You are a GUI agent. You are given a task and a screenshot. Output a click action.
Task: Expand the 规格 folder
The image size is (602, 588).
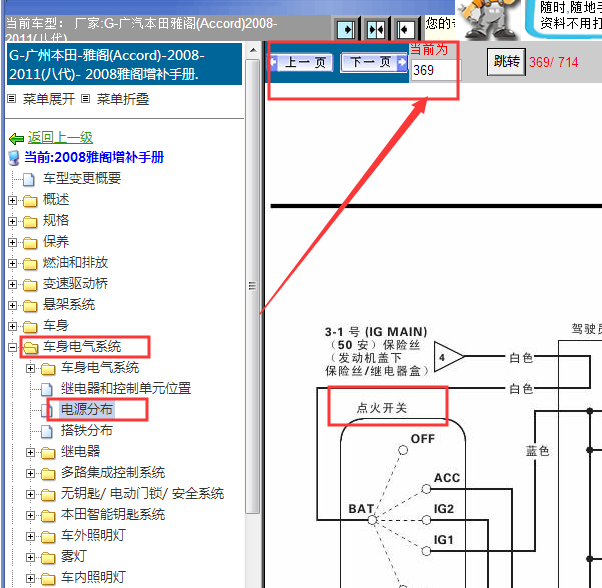click(x=12, y=221)
